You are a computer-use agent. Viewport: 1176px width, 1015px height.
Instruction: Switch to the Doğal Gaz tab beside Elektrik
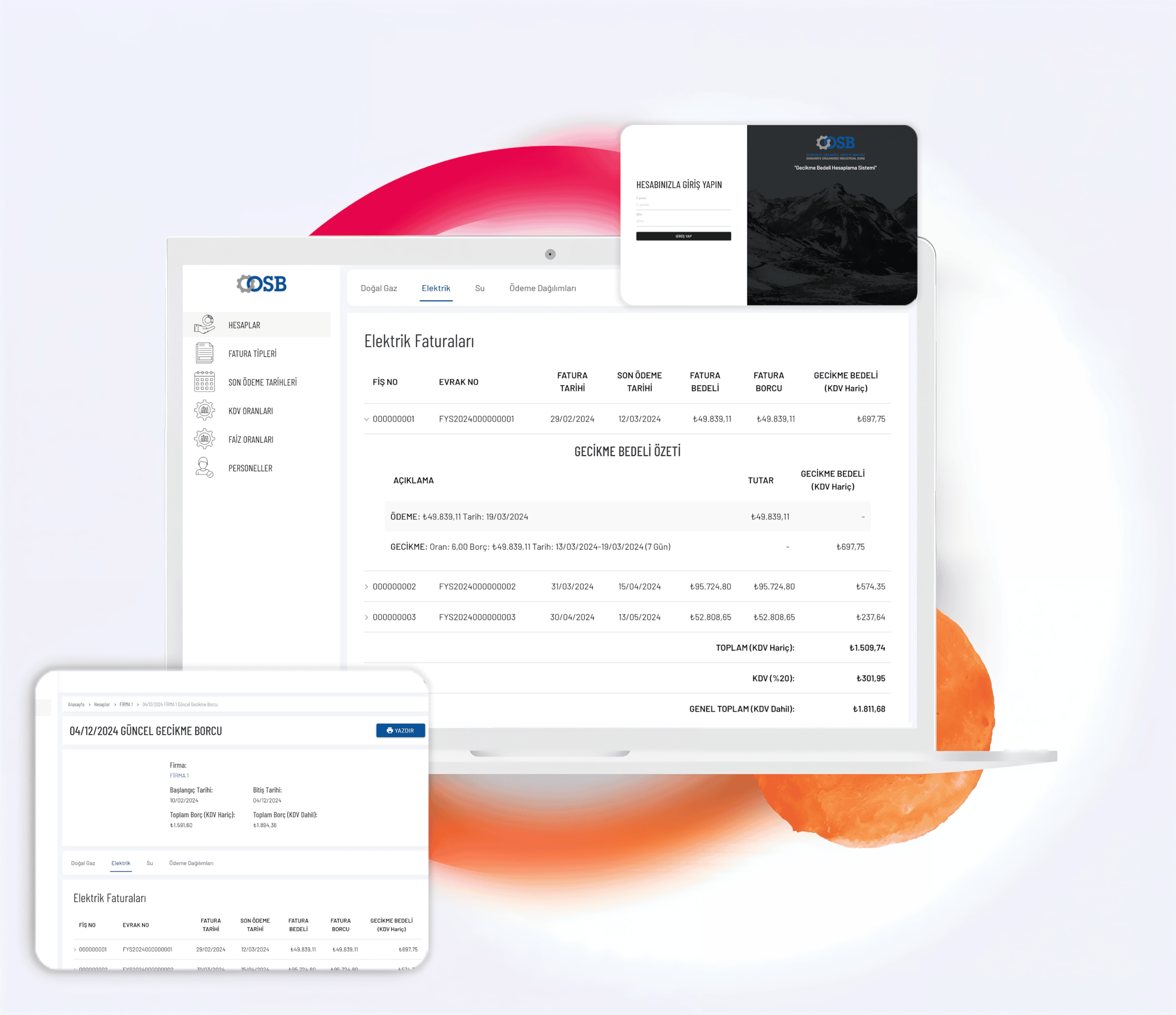[379, 288]
